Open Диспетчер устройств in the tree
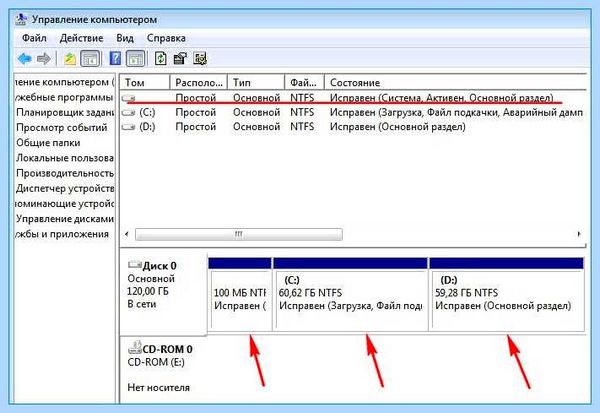600x413 pixels. click(x=65, y=189)
